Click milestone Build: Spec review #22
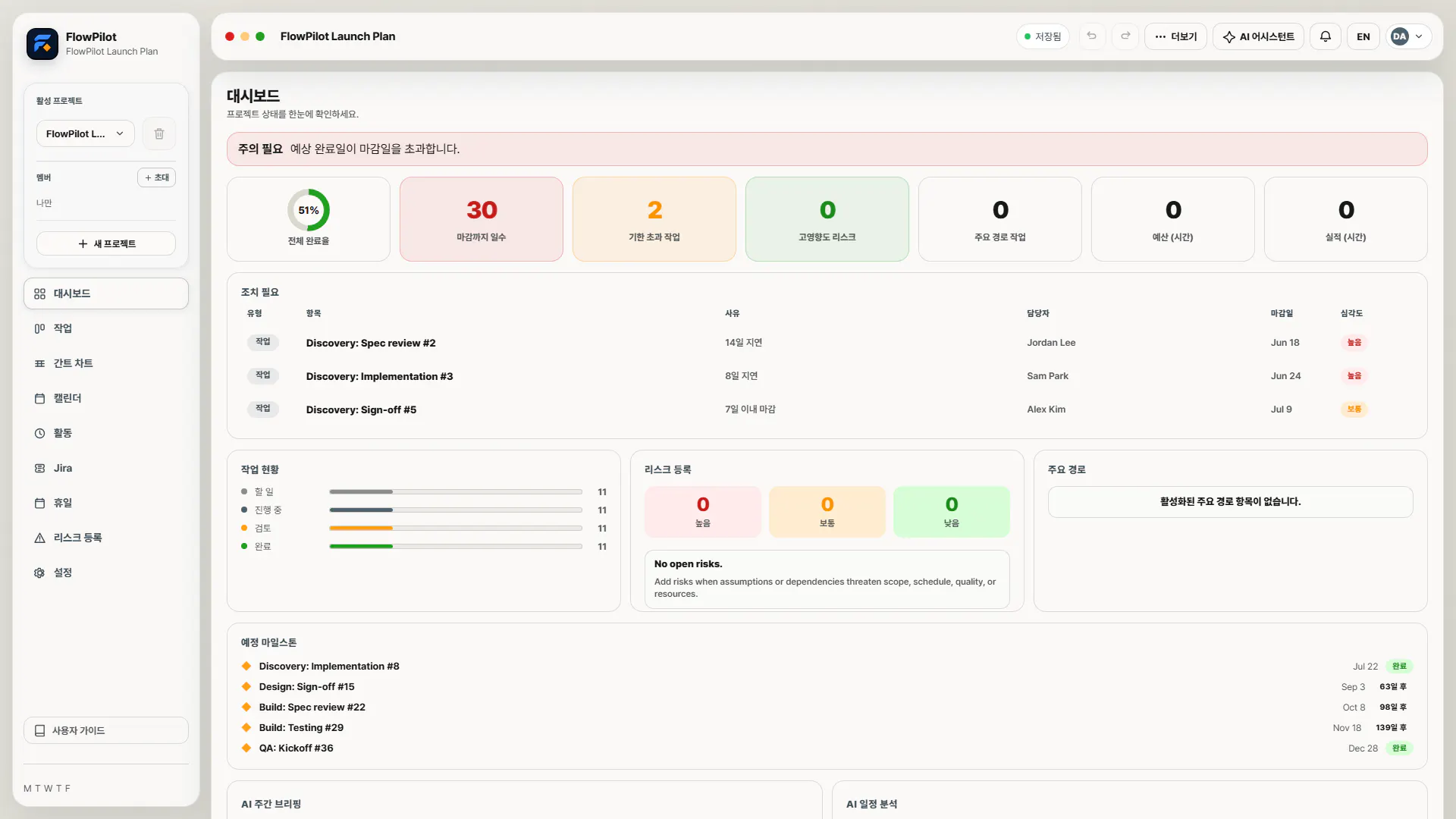Image resolution: width=1456 pixels, height=819 pixels. pyautogui.click(x=312, y=708)
